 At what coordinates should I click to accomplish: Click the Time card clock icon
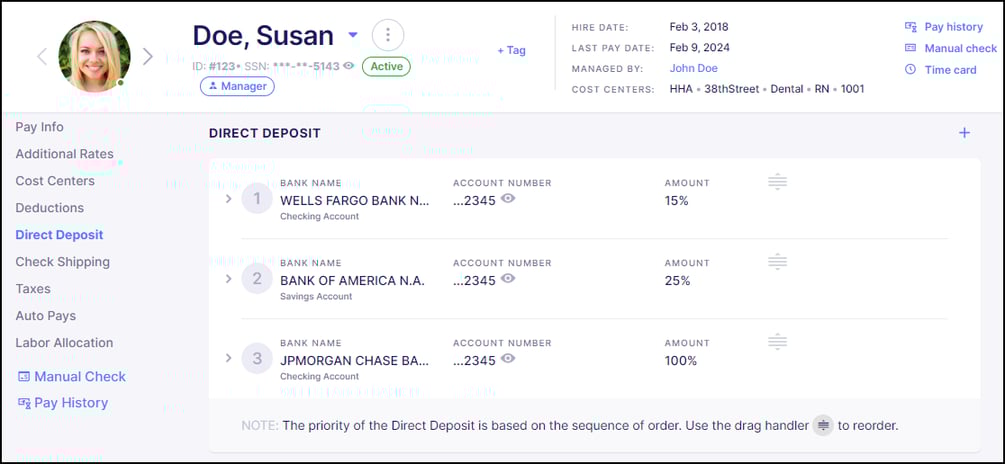click(x=910, y=70)
